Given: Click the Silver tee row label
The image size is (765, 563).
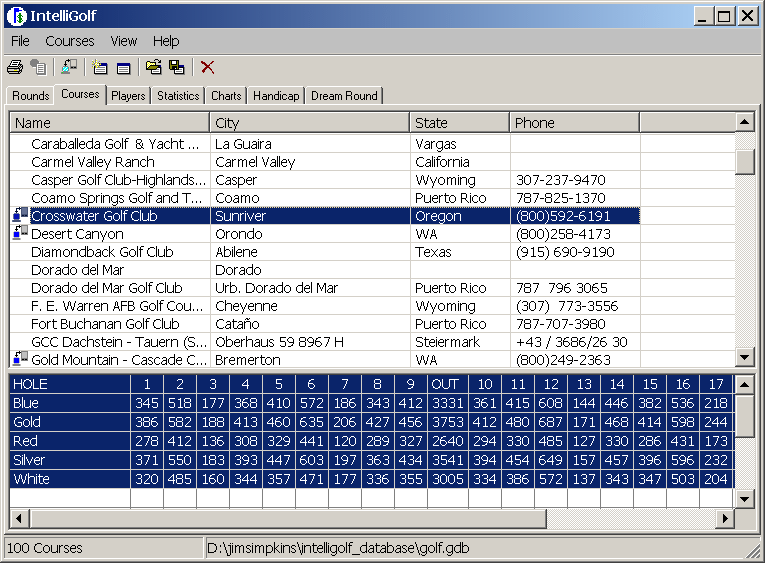Looking at the screenshot, I should pyautogui.click(x=70, y=460).
